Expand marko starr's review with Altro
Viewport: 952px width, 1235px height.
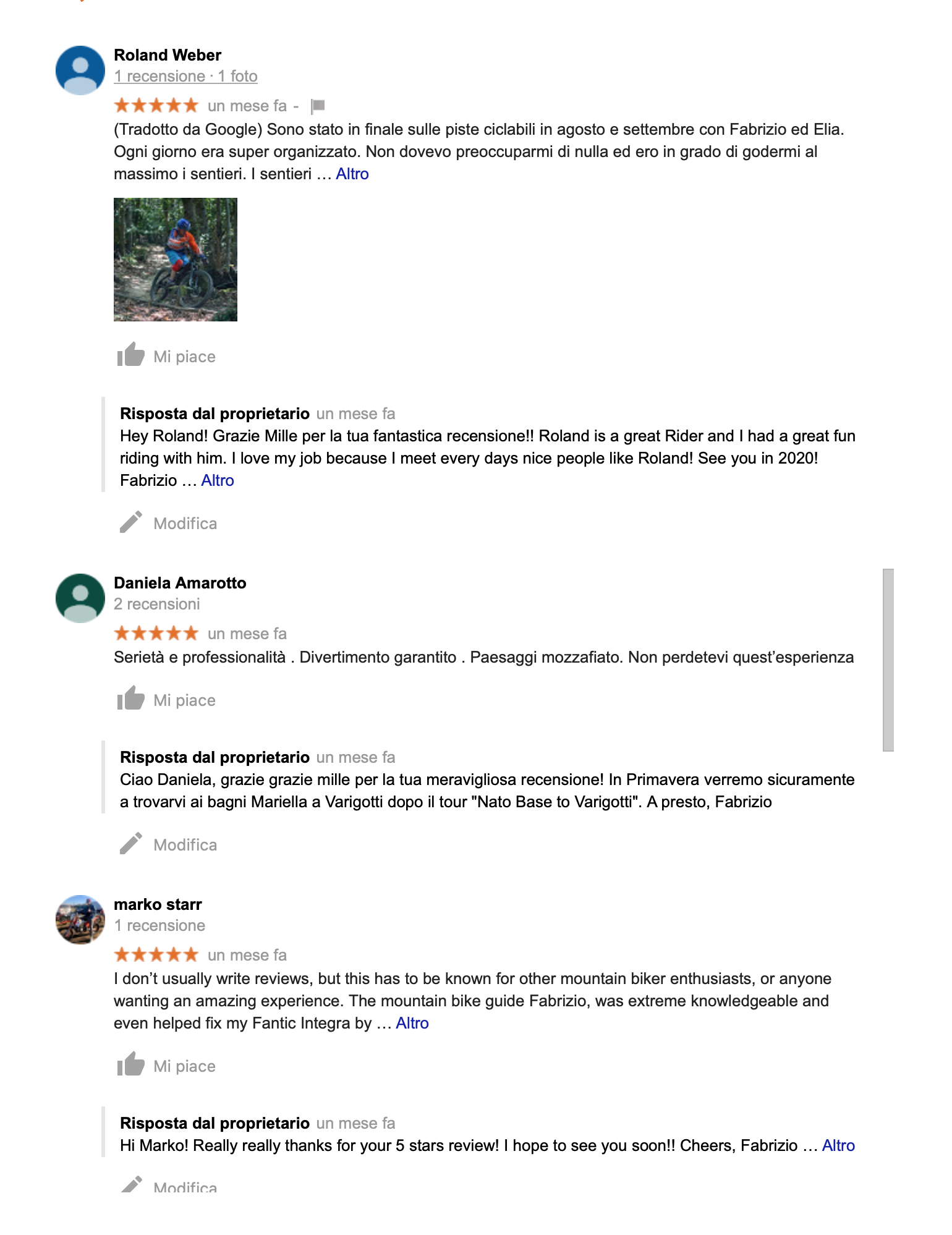(412, 1024)
